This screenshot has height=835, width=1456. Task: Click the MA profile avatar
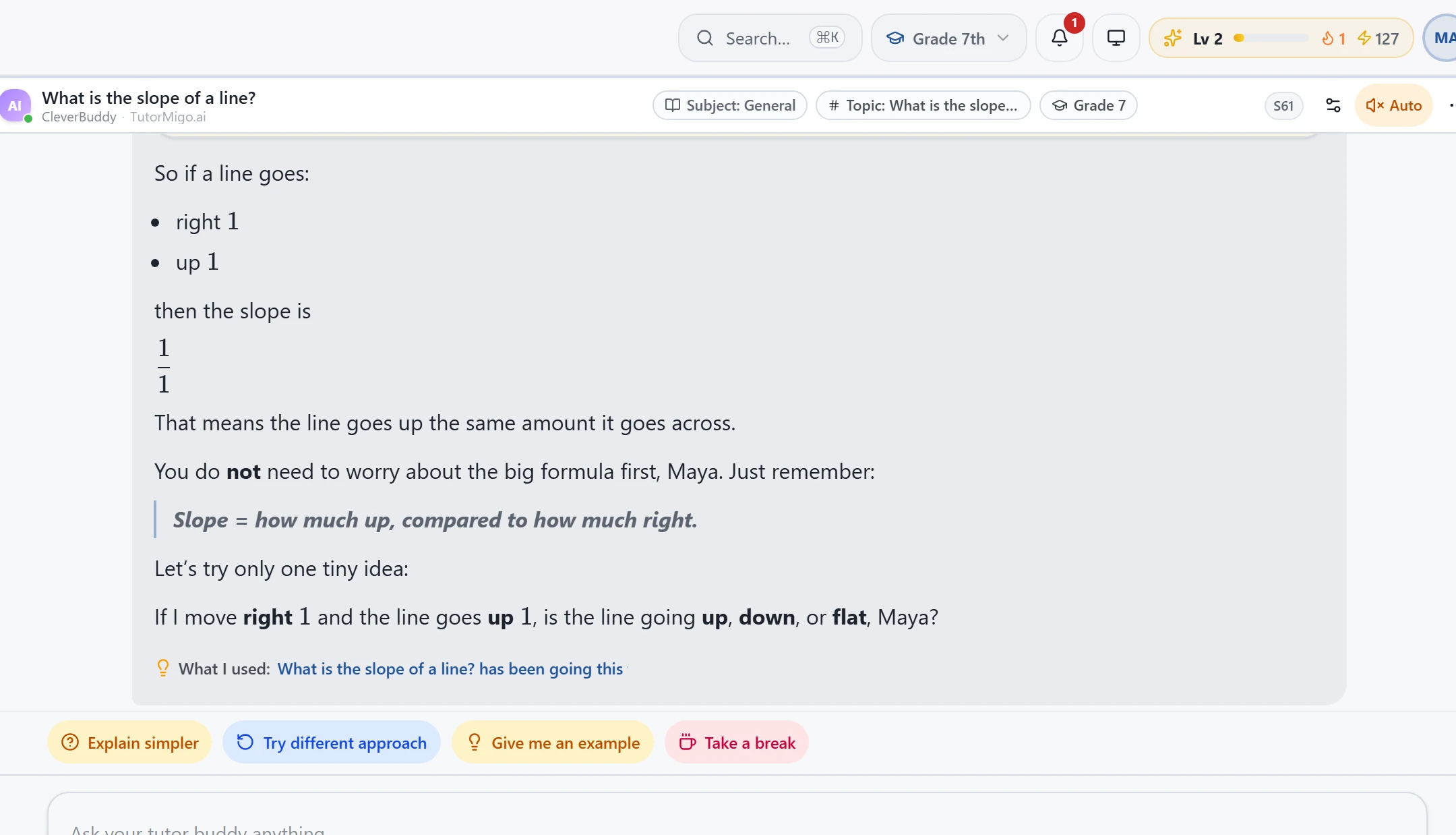pyautogui.click(x=1441, y=38)
